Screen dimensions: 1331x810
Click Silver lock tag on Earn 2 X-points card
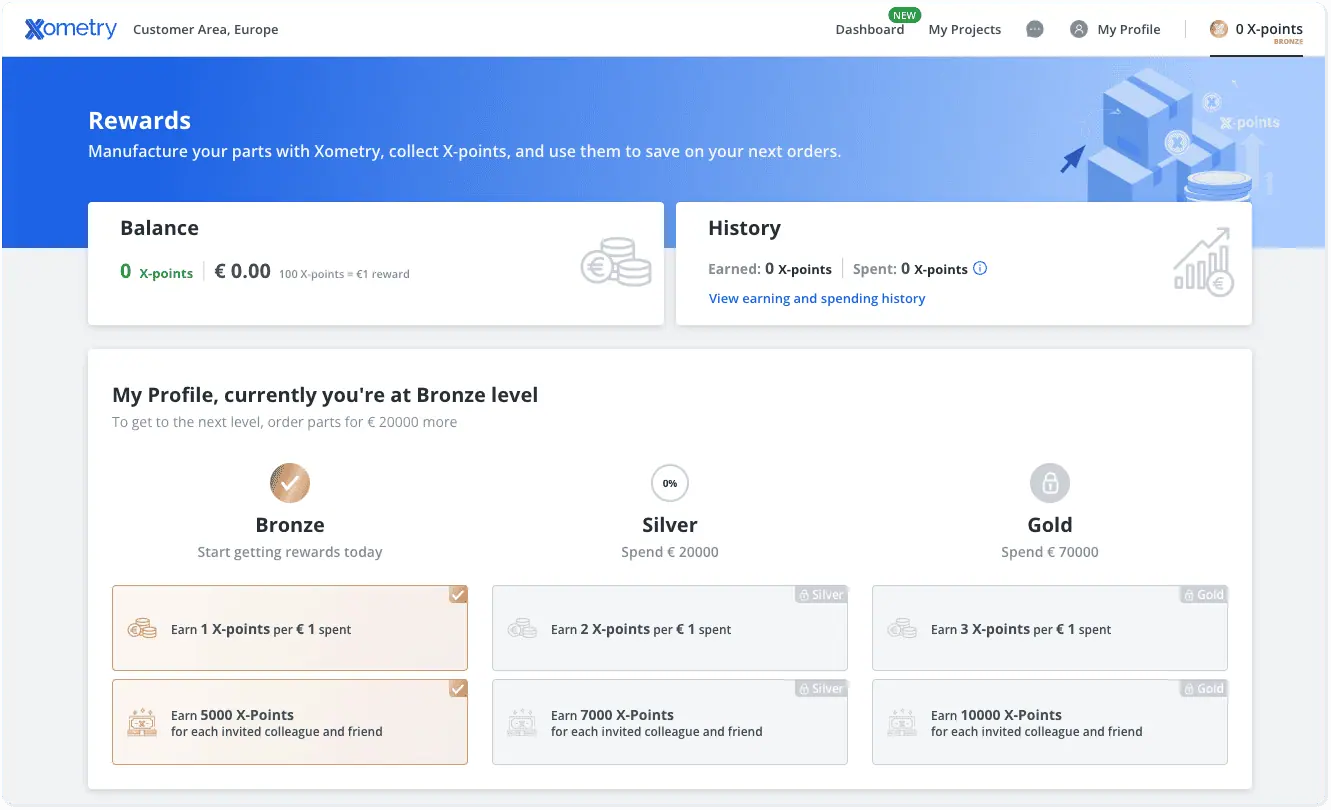[821, 594]
